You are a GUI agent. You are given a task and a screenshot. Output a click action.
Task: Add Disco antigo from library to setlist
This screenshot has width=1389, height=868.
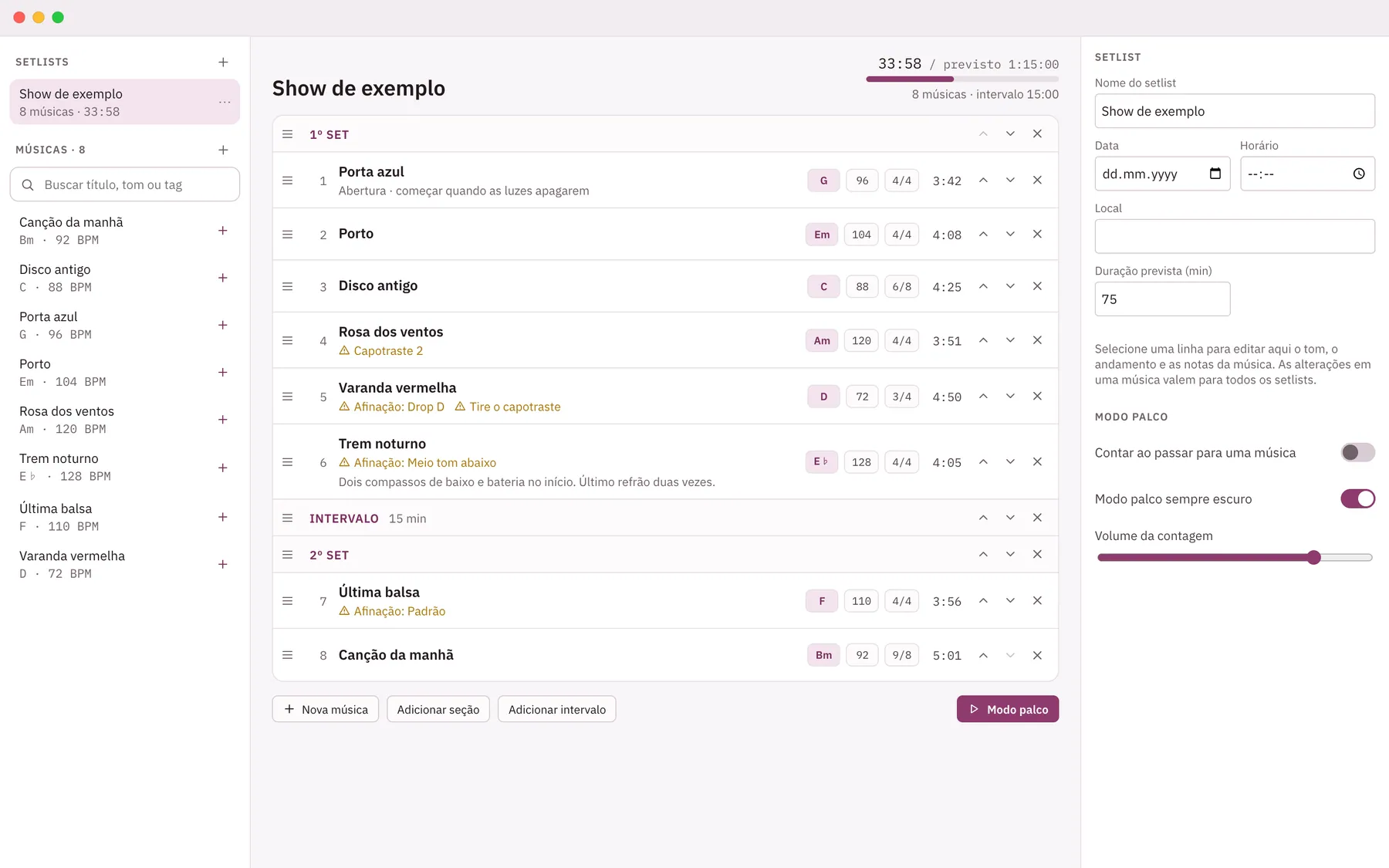pos(223,278)
